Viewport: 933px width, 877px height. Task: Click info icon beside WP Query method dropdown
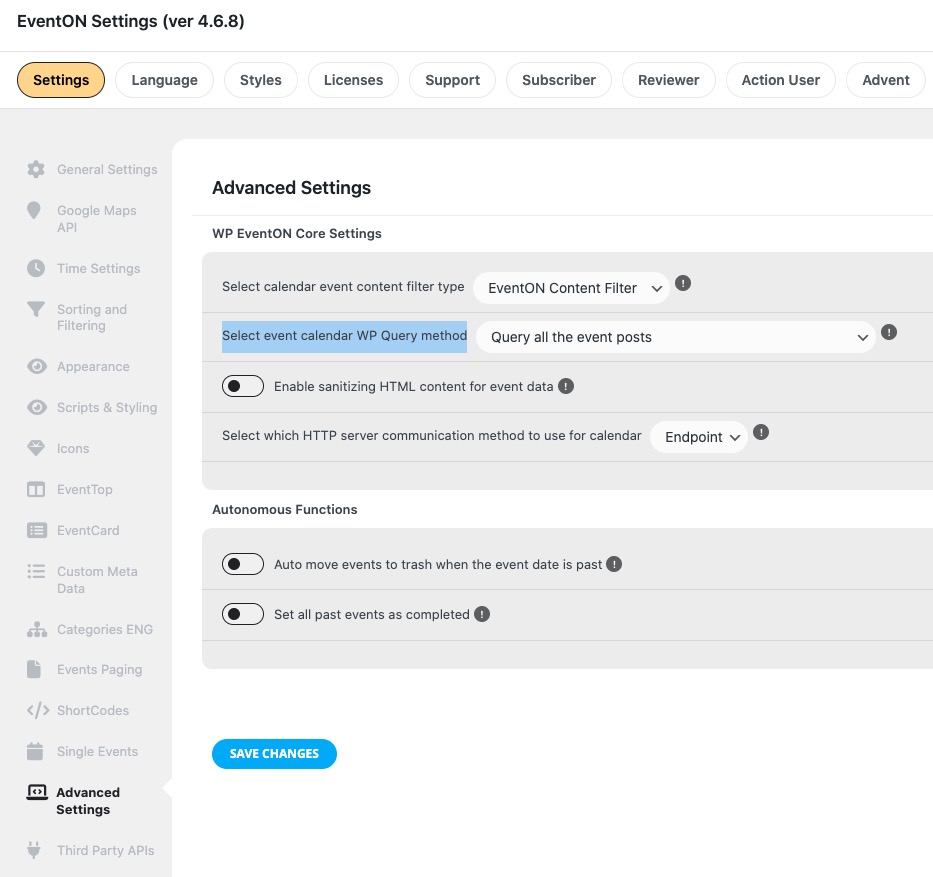[x=889, y=332]
